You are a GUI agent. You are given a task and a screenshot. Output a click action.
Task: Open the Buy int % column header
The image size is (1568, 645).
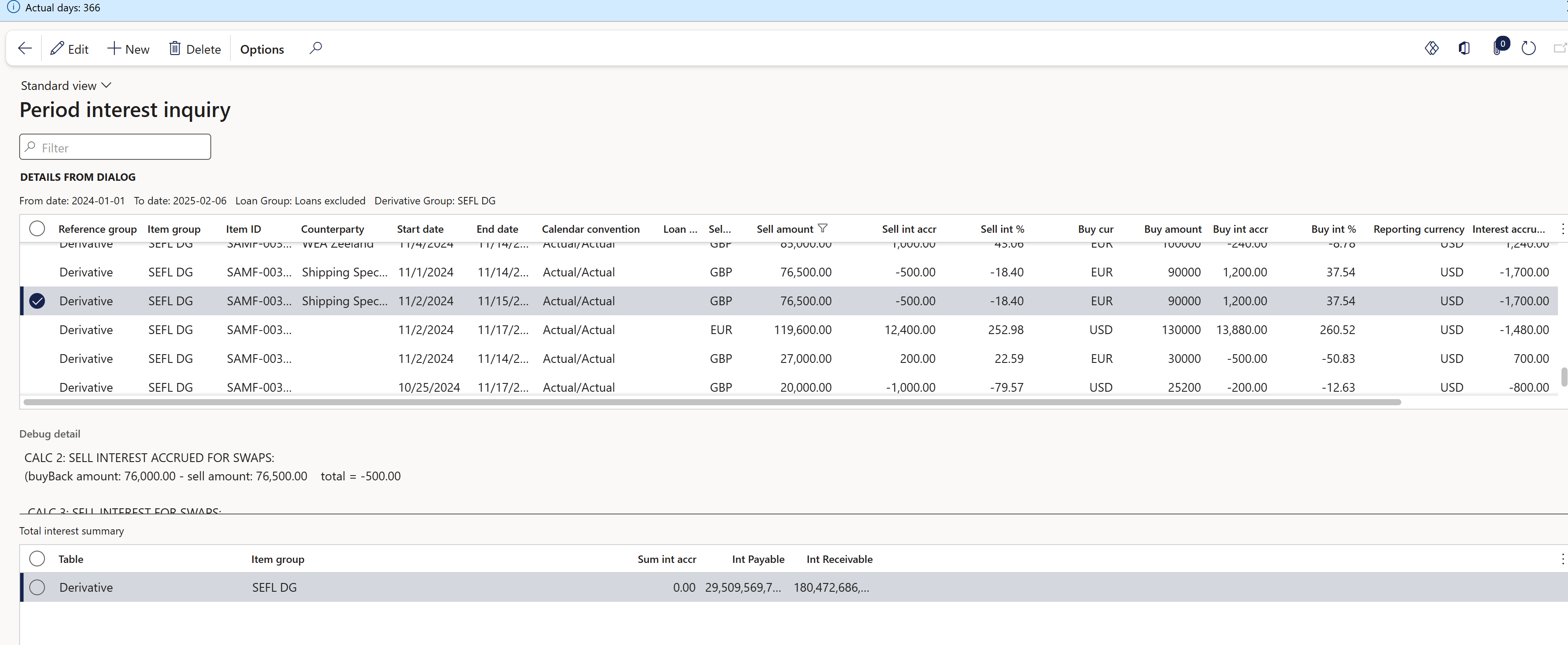[x=1333, y=229]
